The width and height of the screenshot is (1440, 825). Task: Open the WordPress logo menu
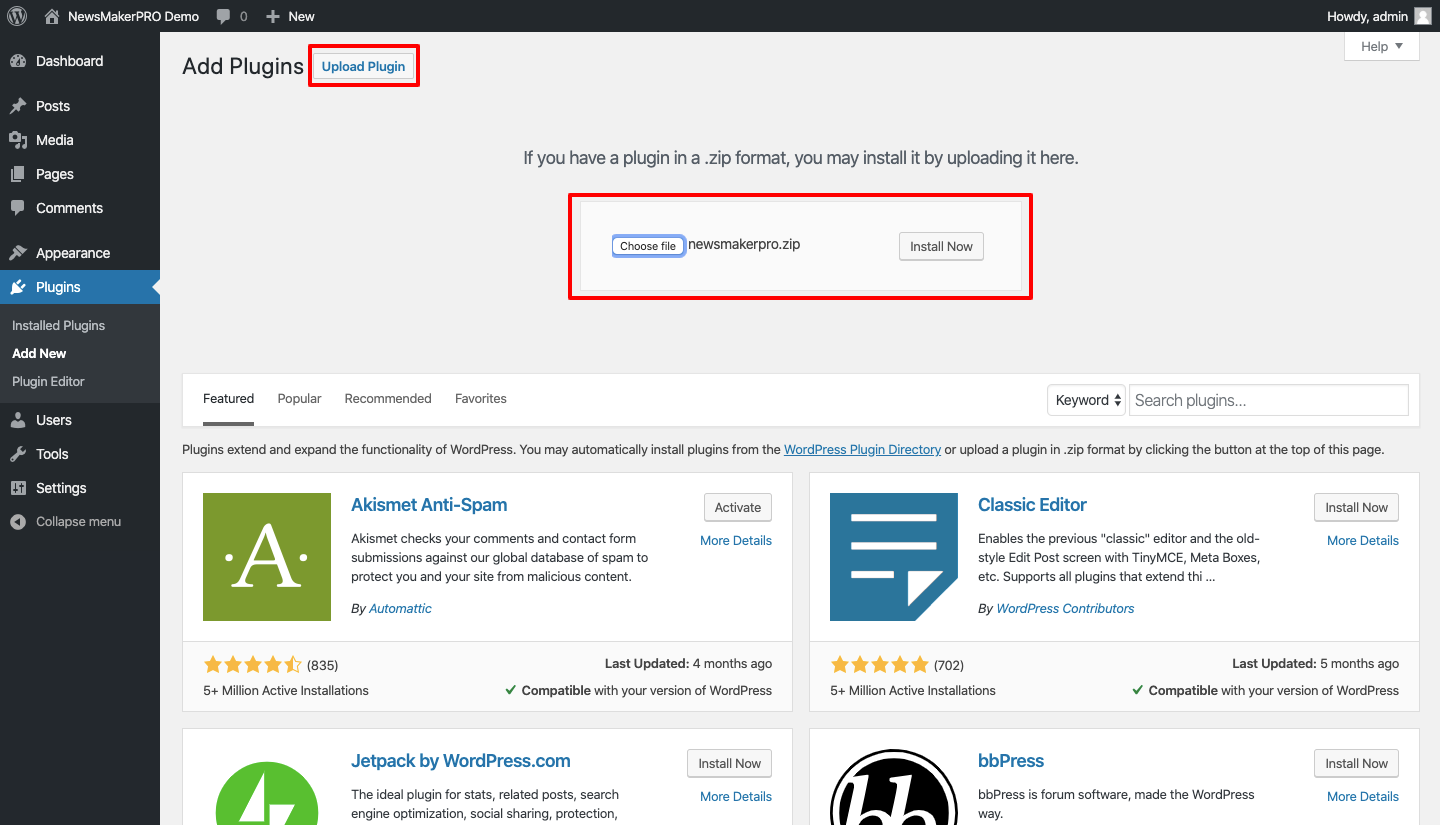pos(17,16)
